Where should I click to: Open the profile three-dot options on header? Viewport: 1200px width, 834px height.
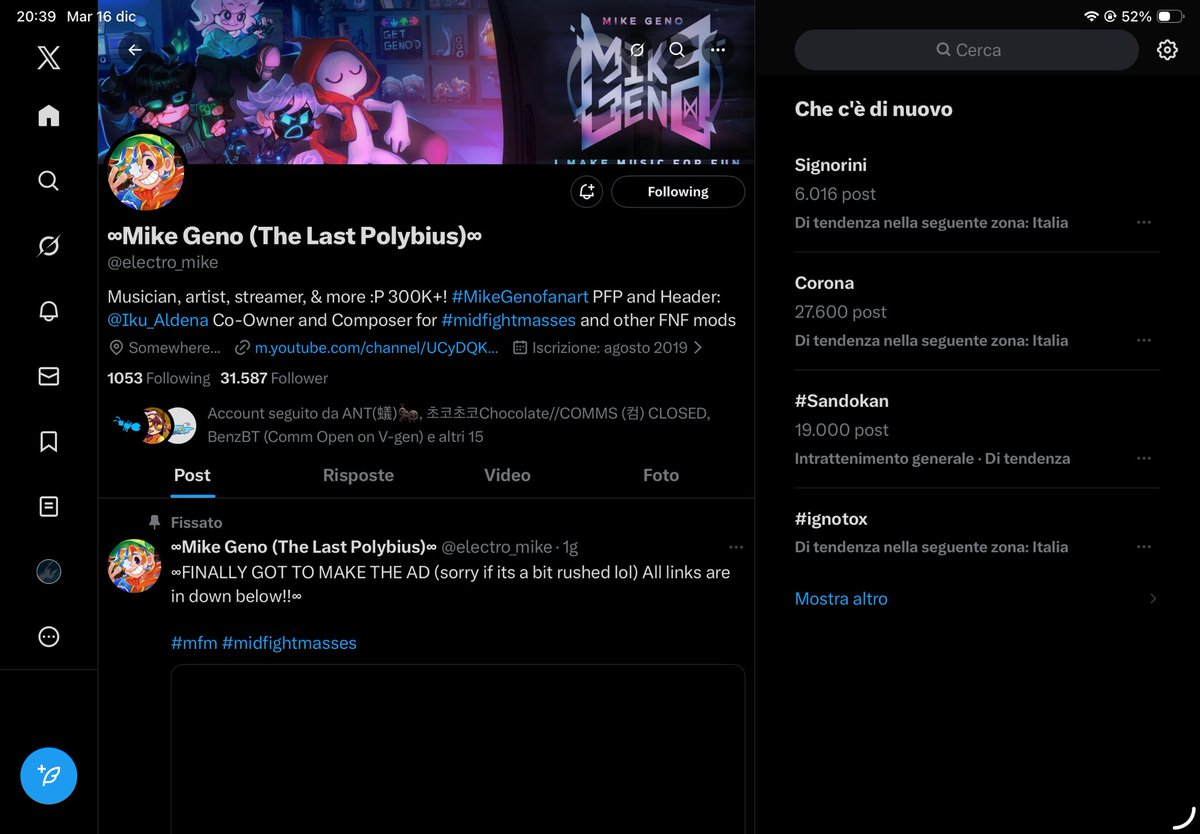(718, 49)
